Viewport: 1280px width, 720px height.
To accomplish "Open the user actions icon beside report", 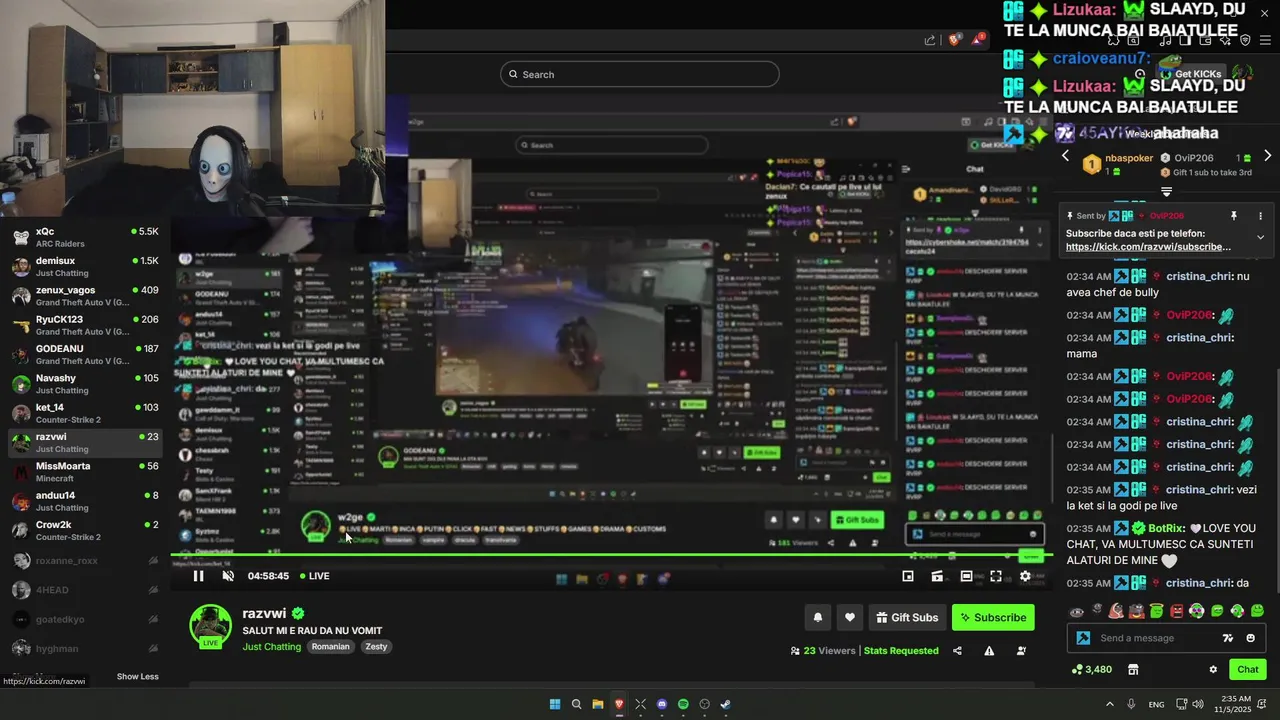I will pyautogui.click(x=1021, y=651).
